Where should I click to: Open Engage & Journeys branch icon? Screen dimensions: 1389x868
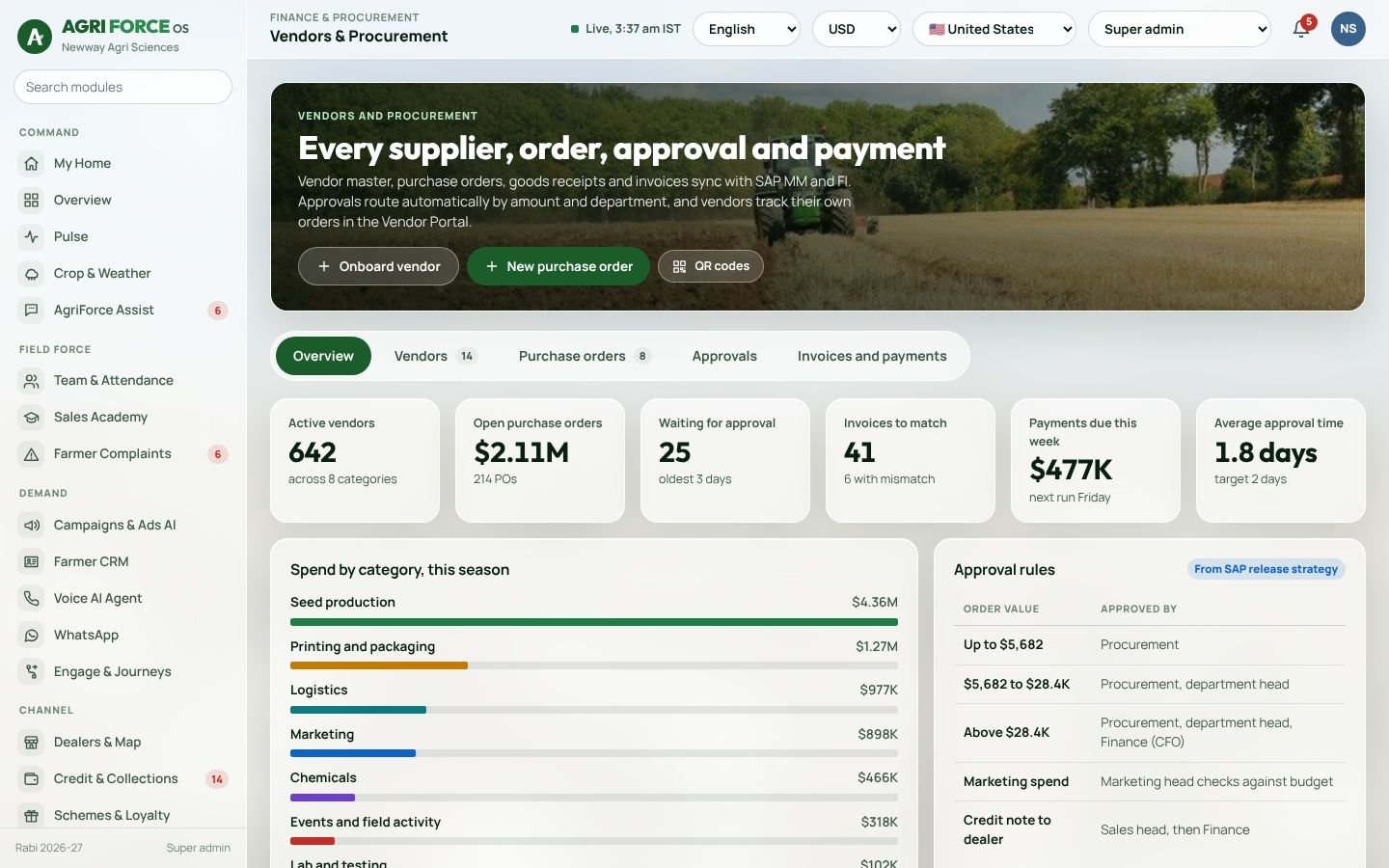coord(32,672)
